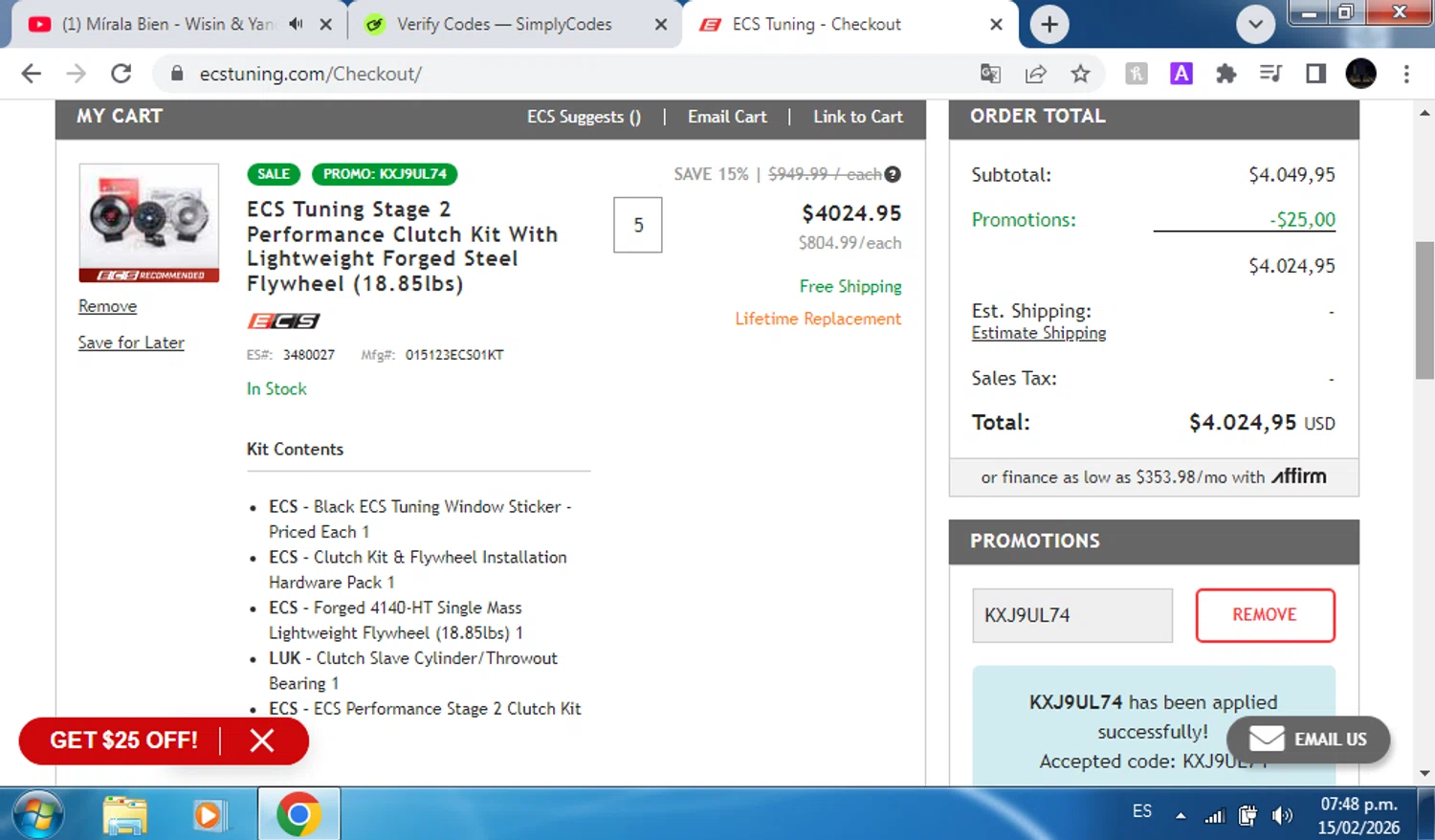Viewport: 1435px width, 840px height.
Task: Click the page scrollbar up arrow
Action: pyautogui.click(x=1424, y=113)
